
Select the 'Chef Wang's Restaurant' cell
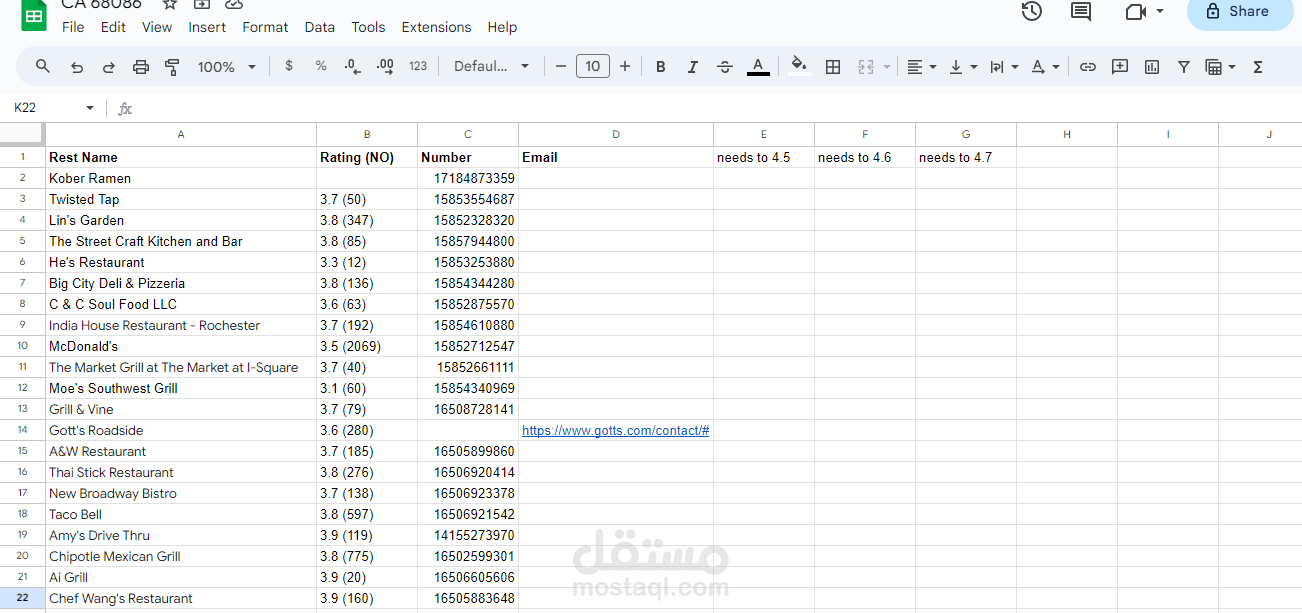[181, 598]
